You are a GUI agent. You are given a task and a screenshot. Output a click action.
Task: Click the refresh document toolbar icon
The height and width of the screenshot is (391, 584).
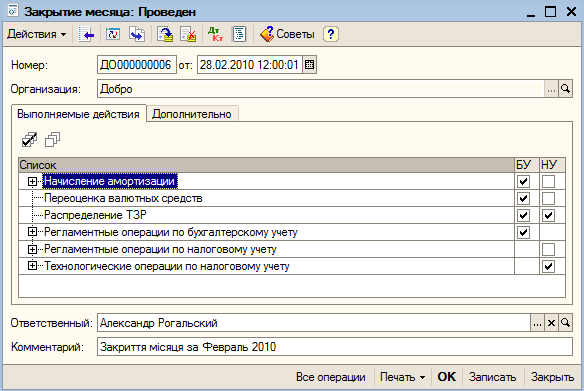(x=113, y=34)
